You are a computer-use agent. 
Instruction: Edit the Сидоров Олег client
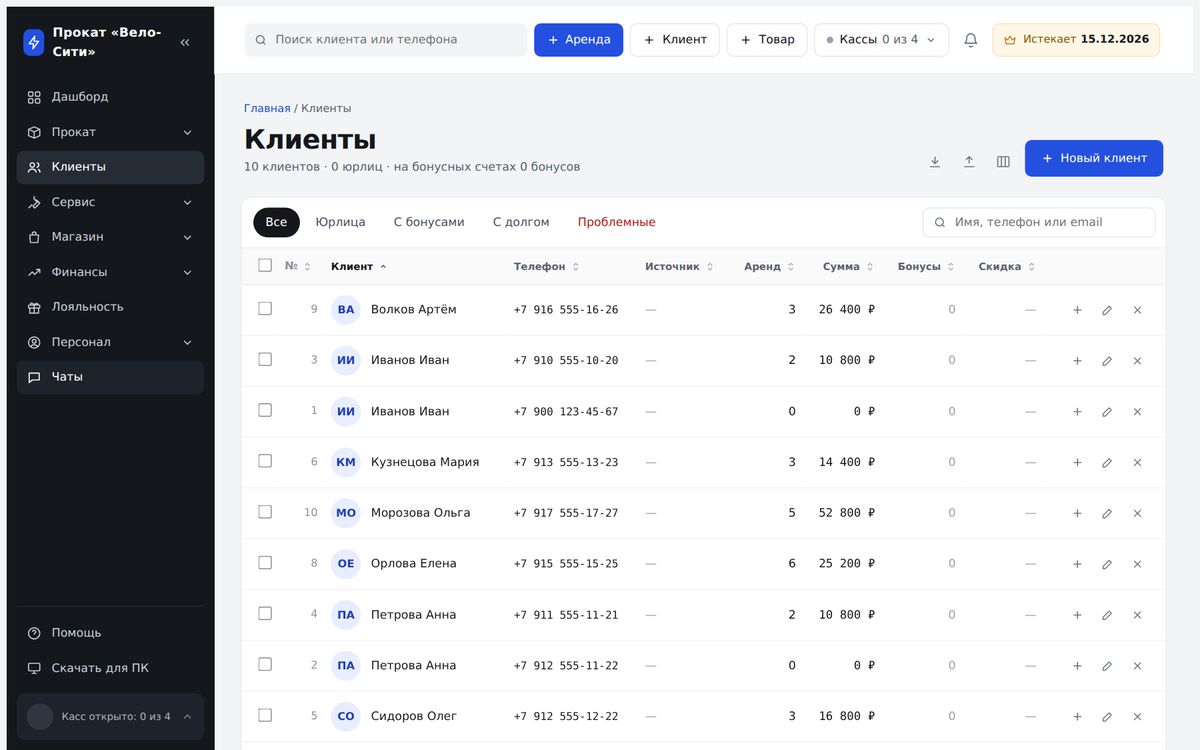pyautogui.click(x=1107, y=717)
